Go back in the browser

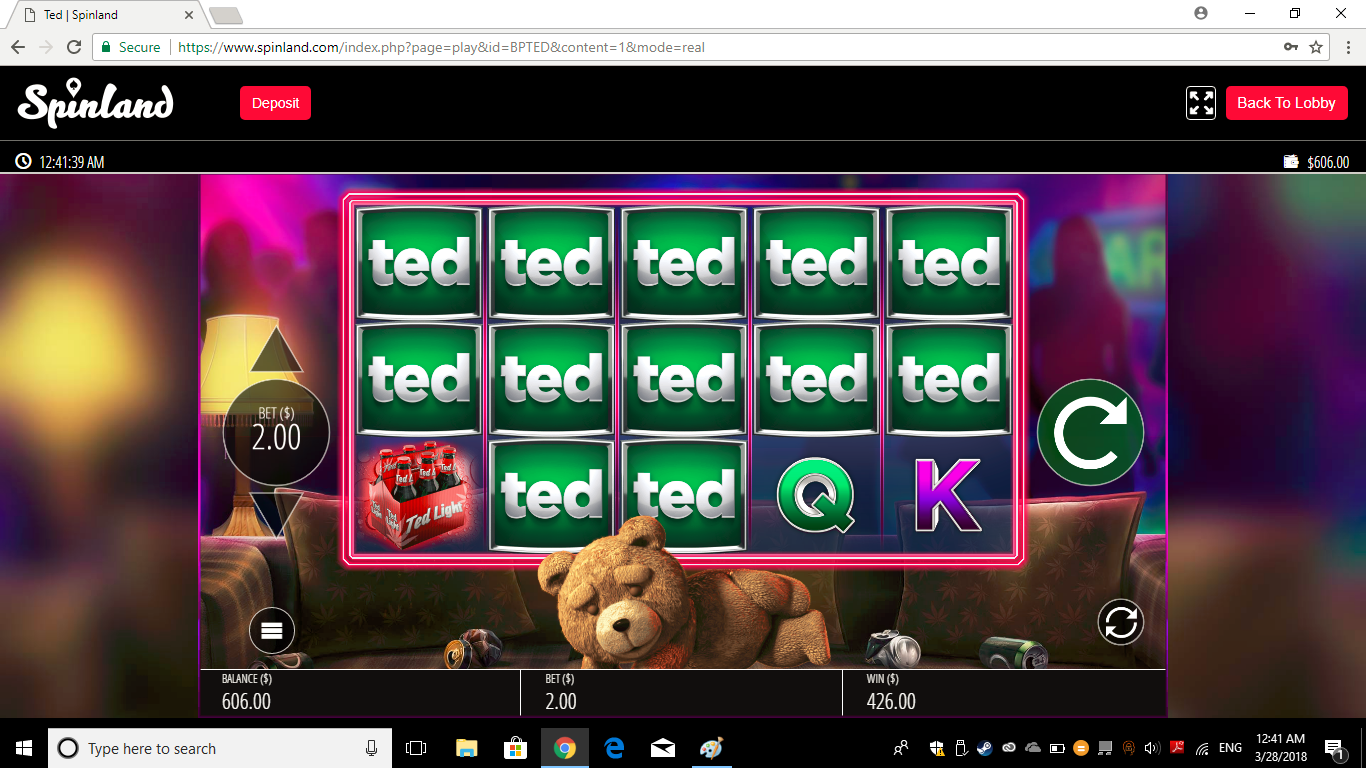18,47
